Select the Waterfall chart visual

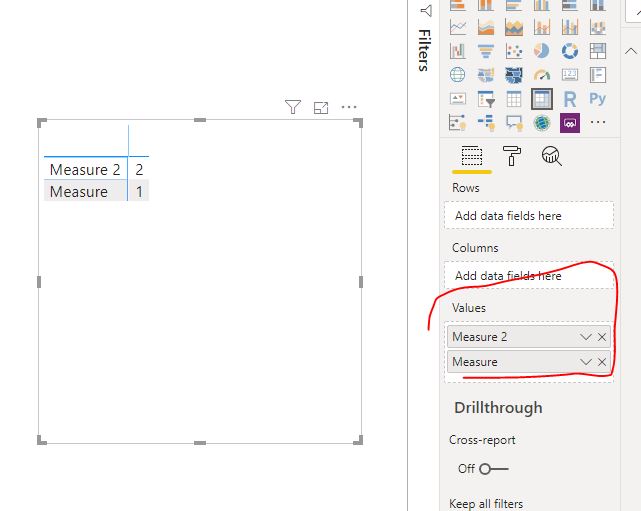(x=457, y=51)
